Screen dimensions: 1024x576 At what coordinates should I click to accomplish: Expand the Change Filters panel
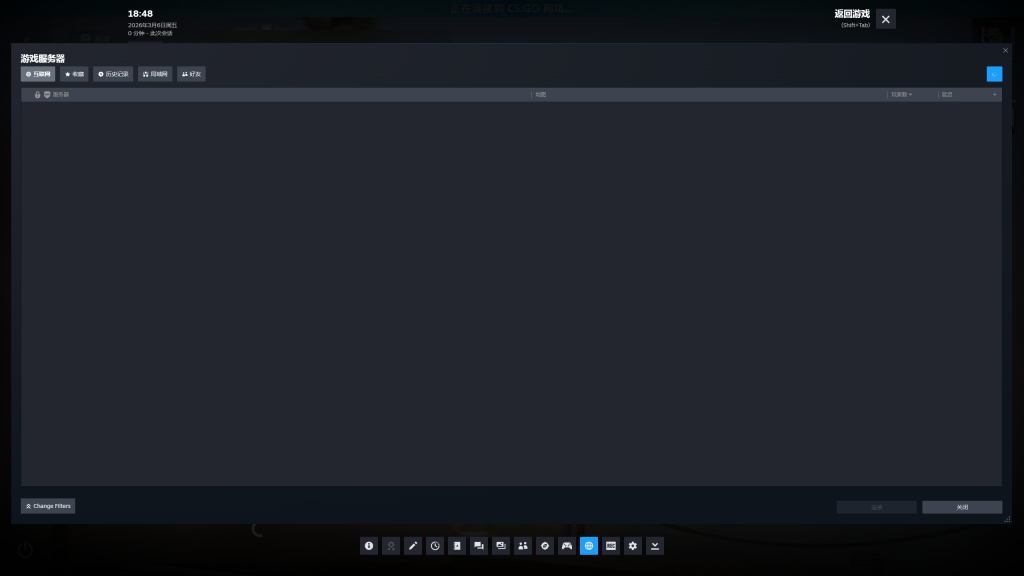tap(48, 506)
